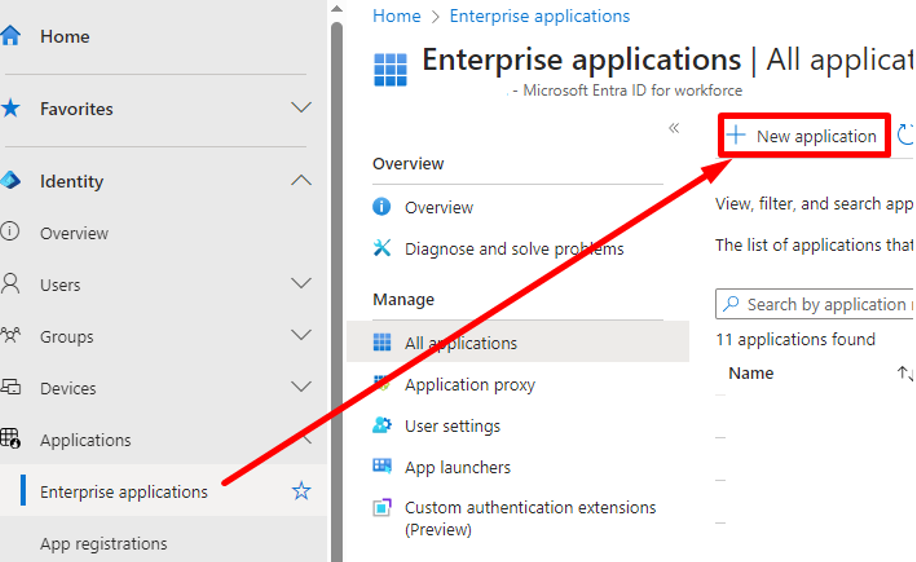Sort the list by Name column
This screenshot has width=916, height=562.
(x=751, y=373)
